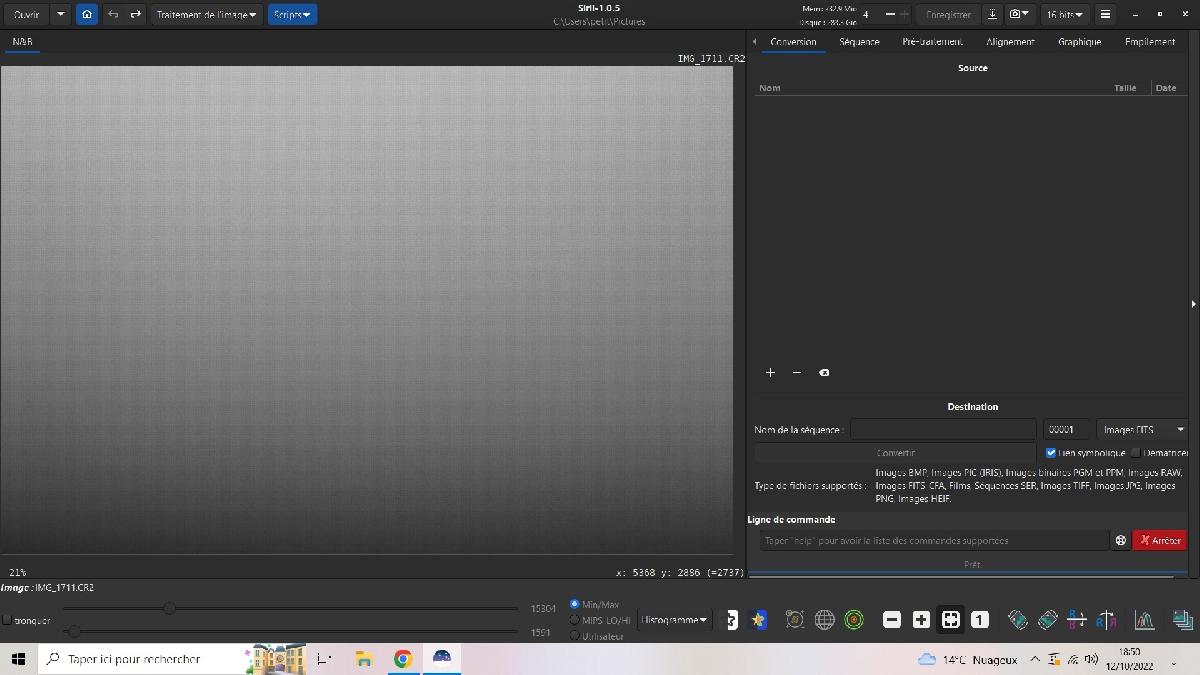Collapse right panel with side arrow

pyautogui.click(x=1194, y=303)
